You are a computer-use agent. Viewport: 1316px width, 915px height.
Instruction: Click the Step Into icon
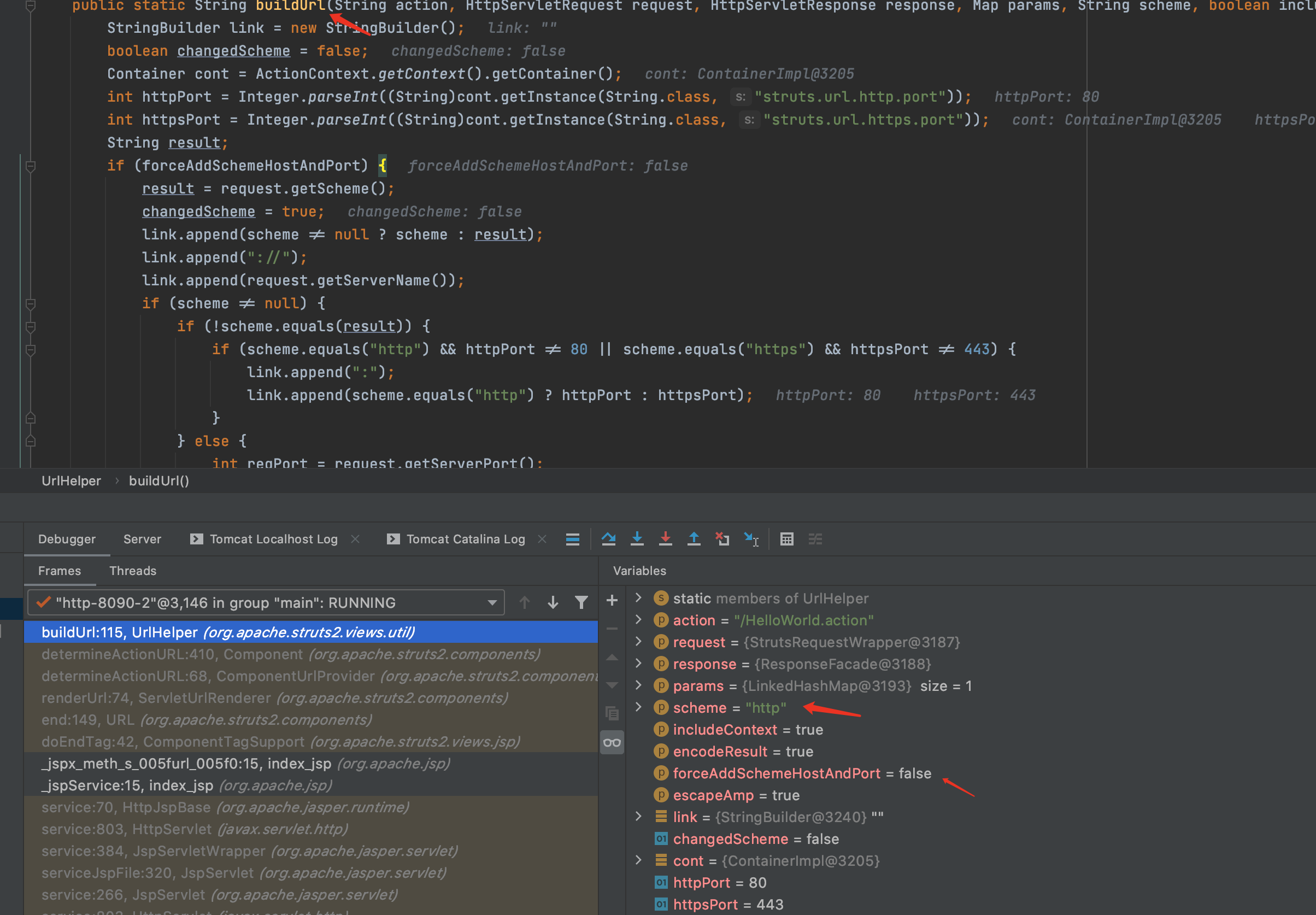(x=637, y=539)
